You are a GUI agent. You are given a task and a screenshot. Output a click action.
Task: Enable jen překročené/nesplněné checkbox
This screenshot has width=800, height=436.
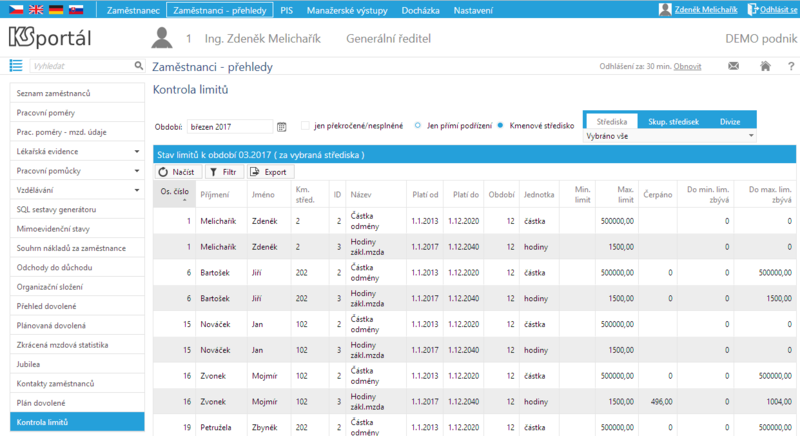coord(305,125)
